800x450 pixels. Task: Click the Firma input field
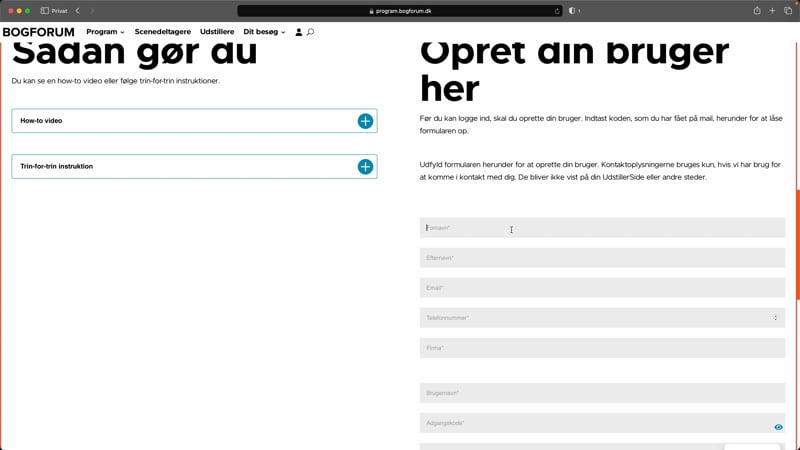(x=602, y=348)
